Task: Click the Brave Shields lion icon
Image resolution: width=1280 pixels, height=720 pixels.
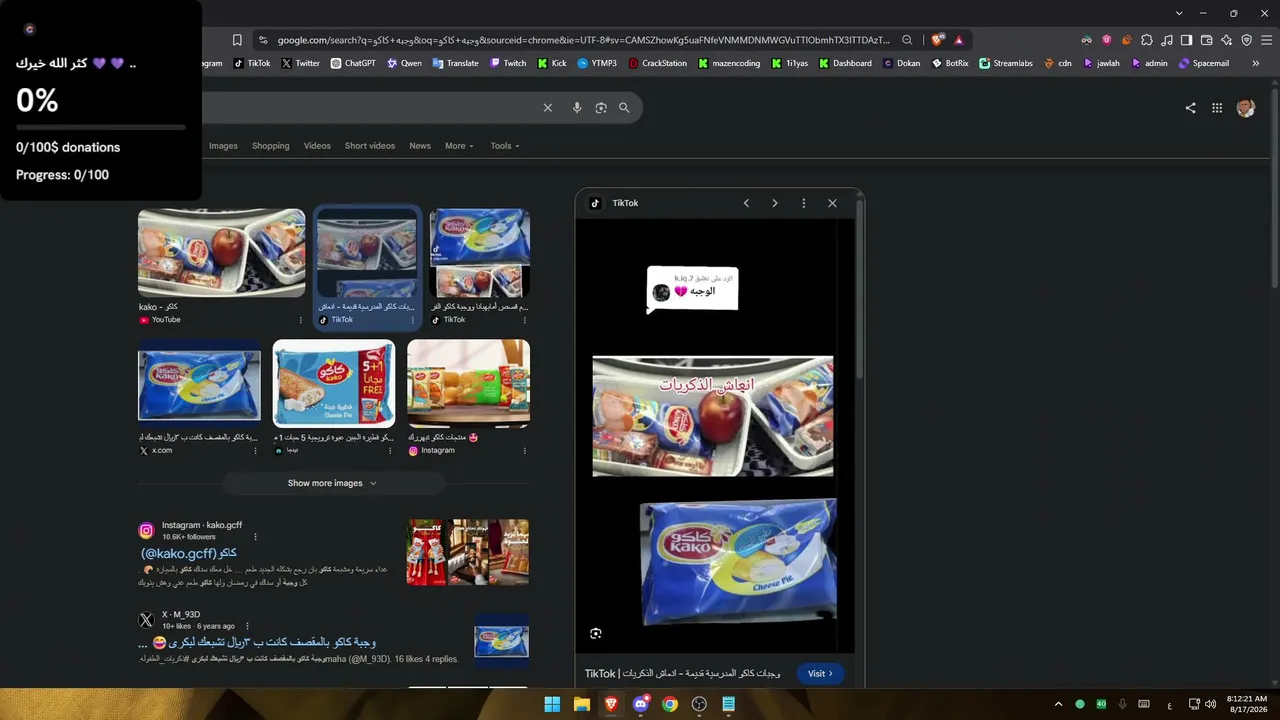Action: coord(937,40)
